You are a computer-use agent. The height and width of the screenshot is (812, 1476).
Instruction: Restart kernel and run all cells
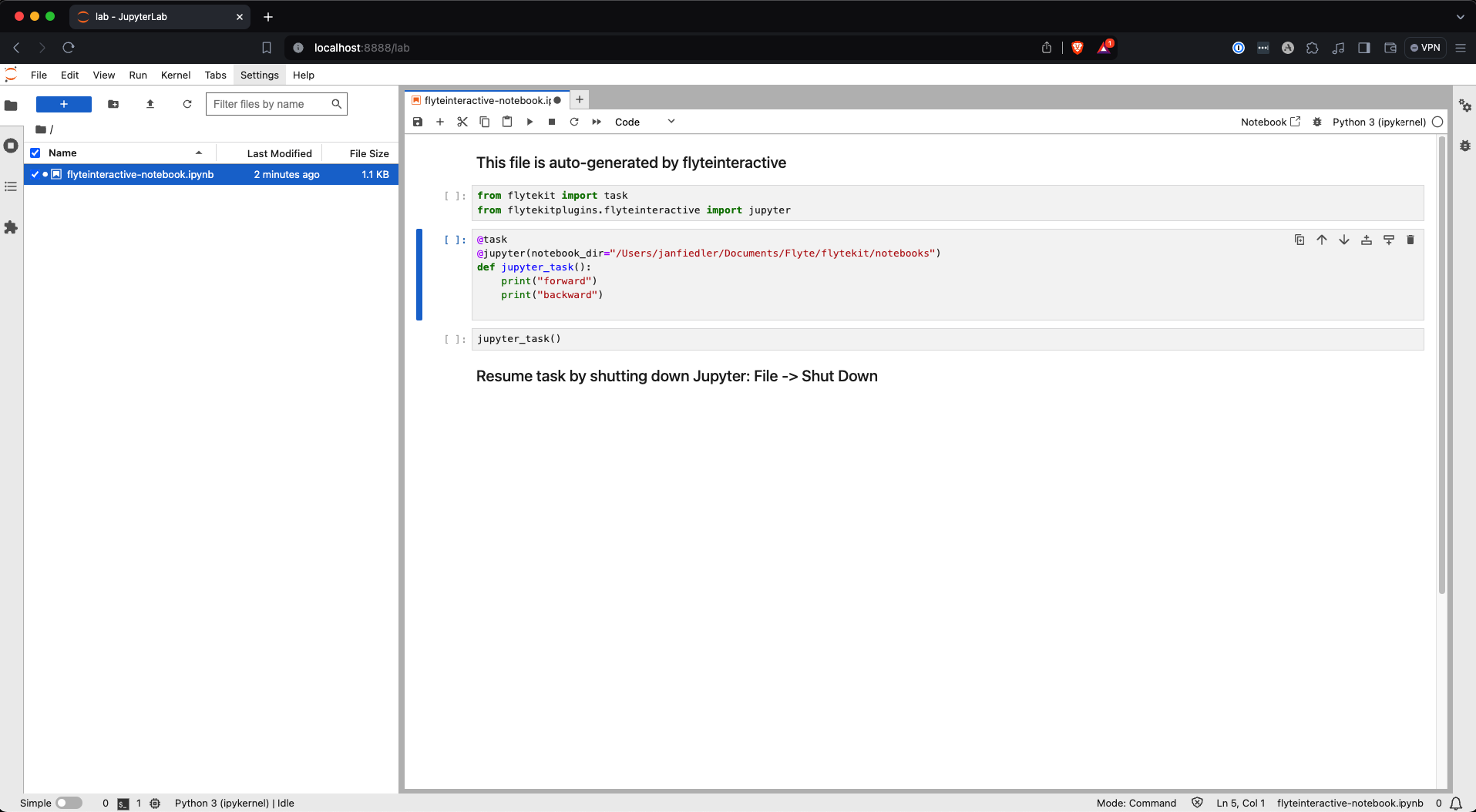click(x=597, y=122)
